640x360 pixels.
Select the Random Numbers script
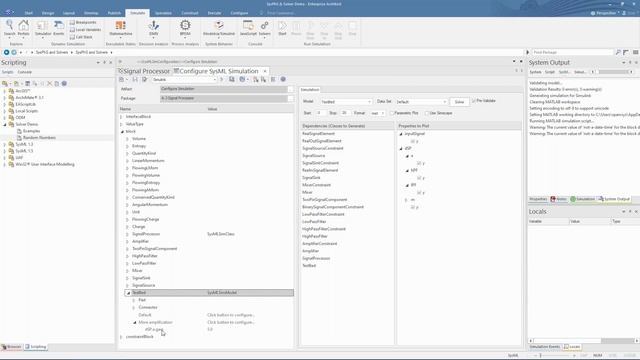click(x=39, y=138)
